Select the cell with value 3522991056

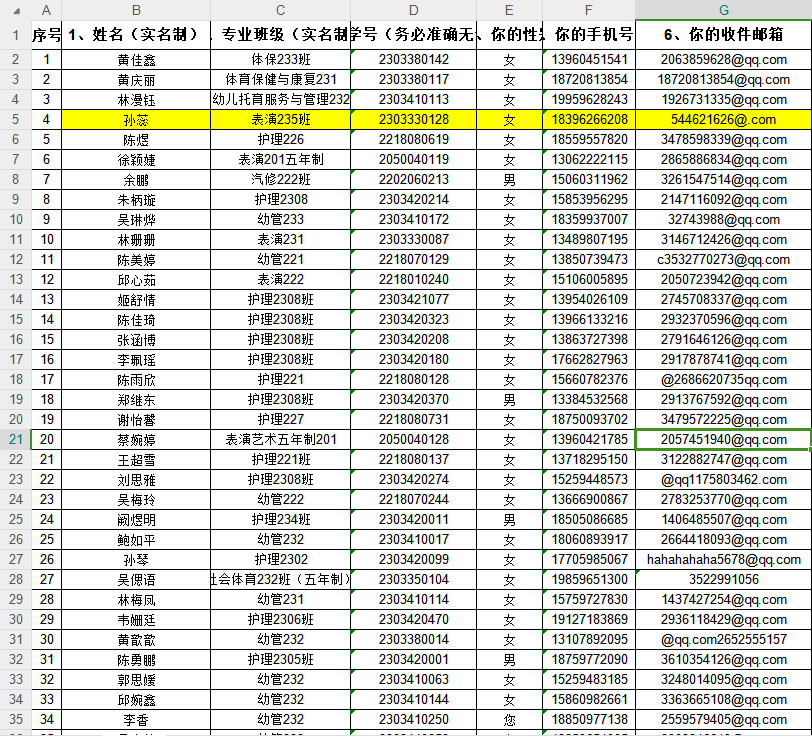723,579
